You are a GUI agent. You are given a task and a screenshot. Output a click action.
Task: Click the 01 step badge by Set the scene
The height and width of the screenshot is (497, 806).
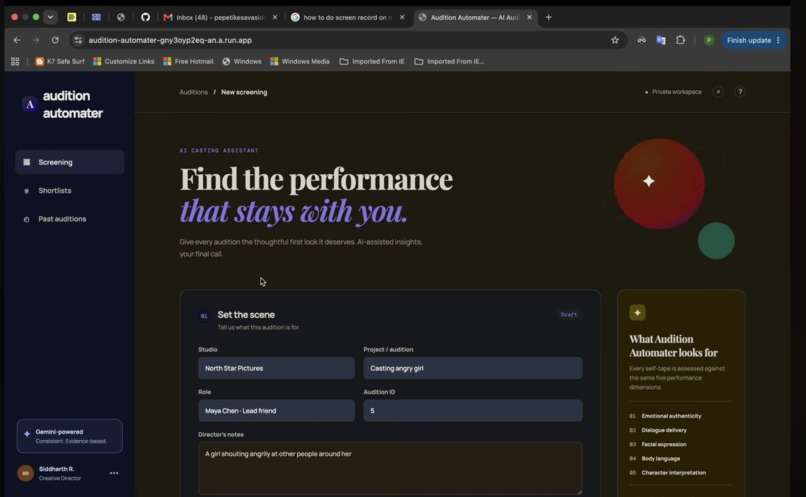204,316
